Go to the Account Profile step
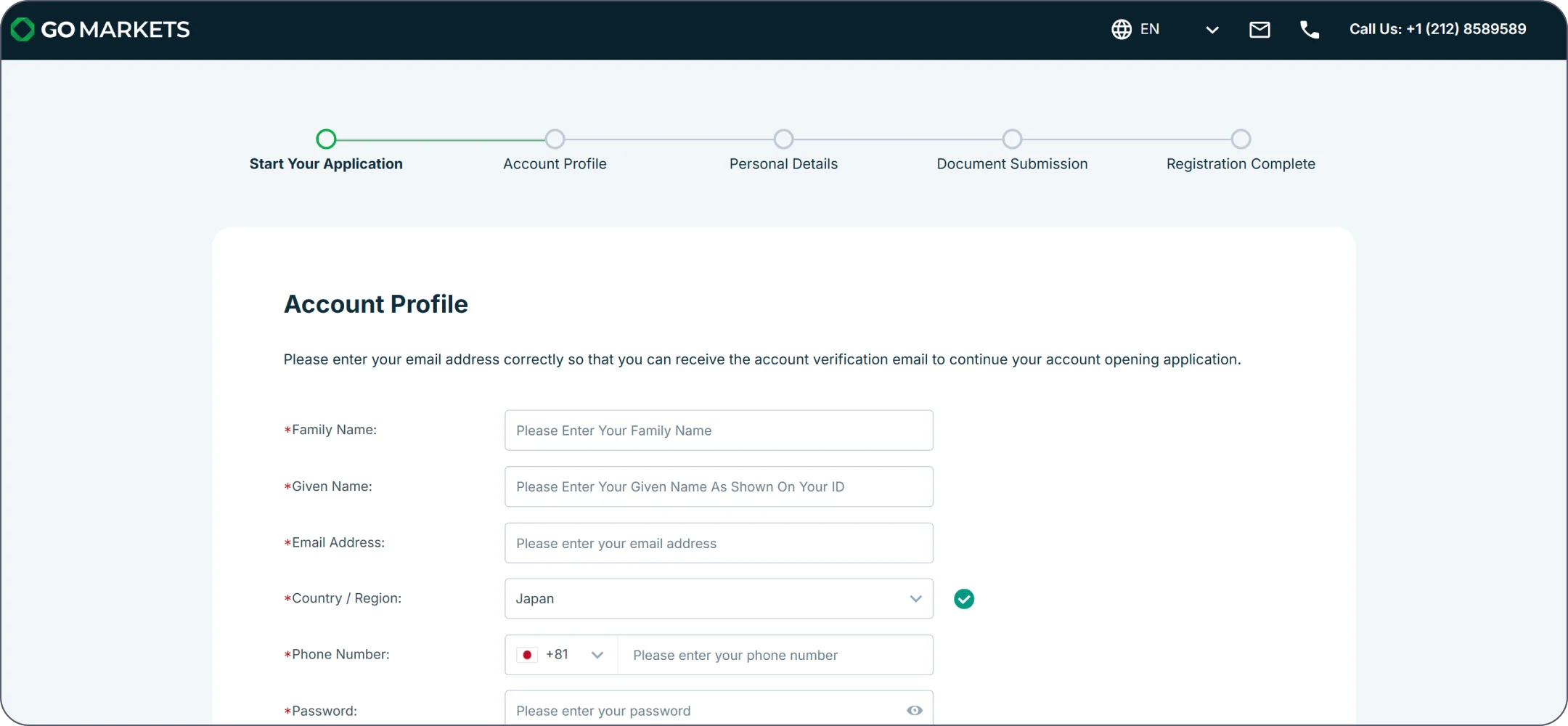Image resolution: width=1568 pixels, height=726 pixels. [555, 139]
